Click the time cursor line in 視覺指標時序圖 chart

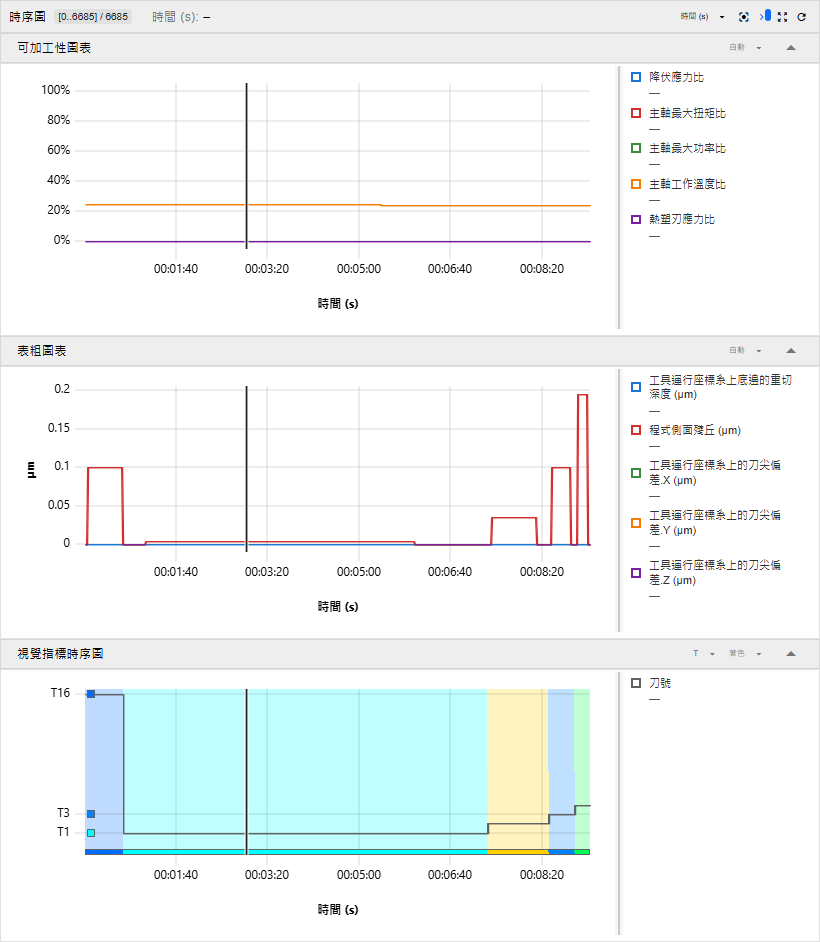click(x=246, y=771)
